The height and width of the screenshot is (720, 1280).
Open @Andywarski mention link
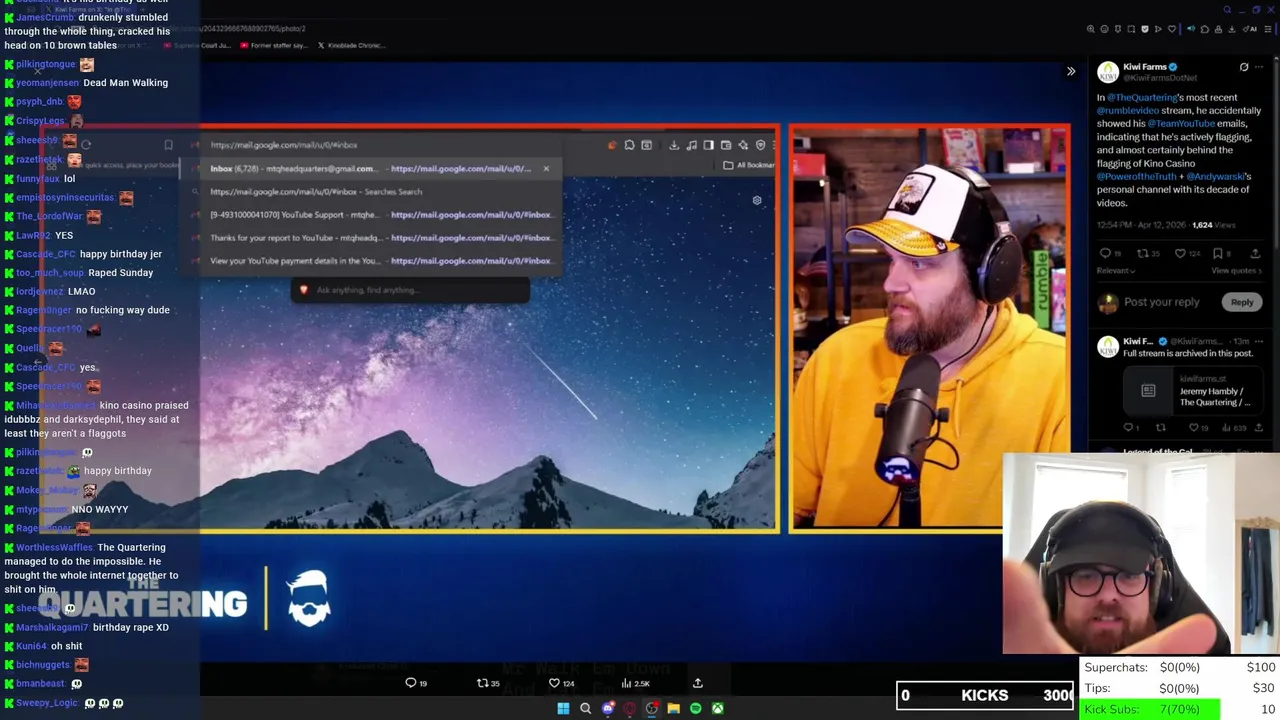click(1218, 177)
